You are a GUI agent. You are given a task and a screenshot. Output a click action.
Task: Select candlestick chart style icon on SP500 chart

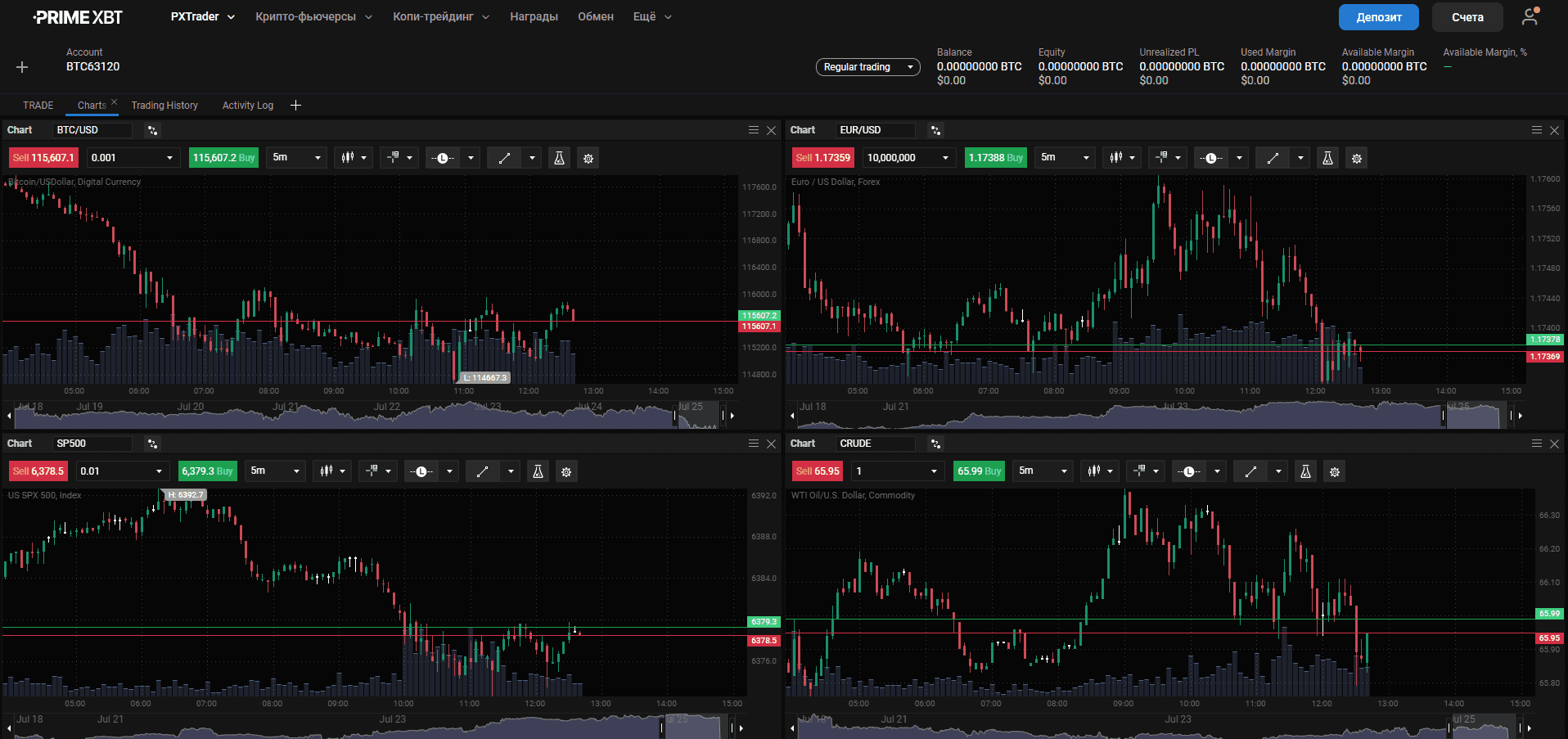pyautogui.click(x=327, y=471)
